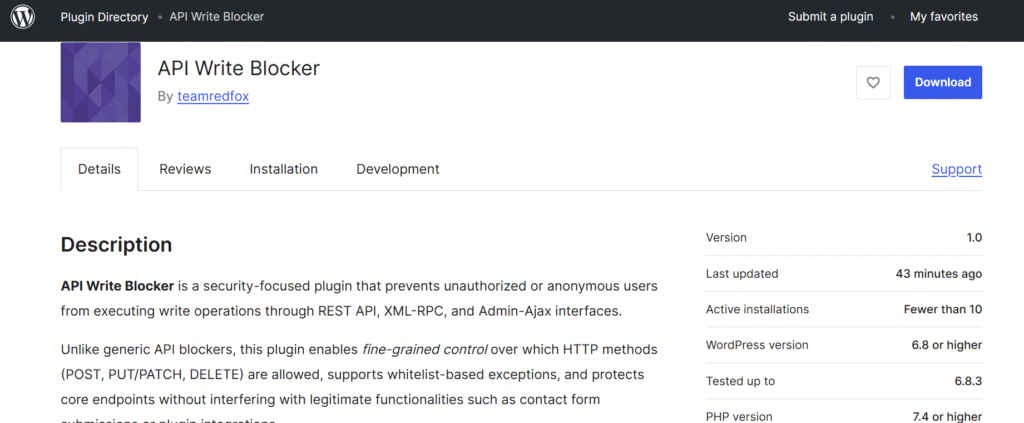Image resolution: width=1024 pixels, height=423 pixels.
Task: Click '7.4 or higher' value
Action: pos(947,416)
